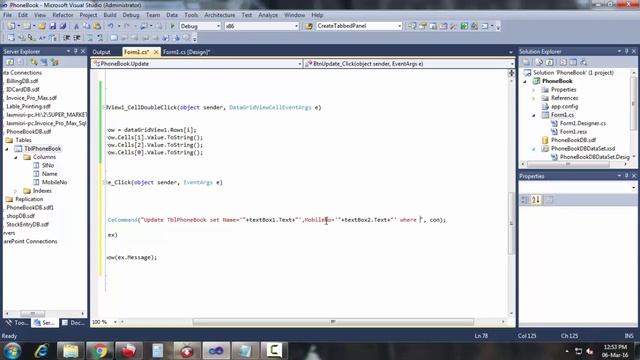Click the View Designer icon in Solution Explorer

(x=573, y=62)
